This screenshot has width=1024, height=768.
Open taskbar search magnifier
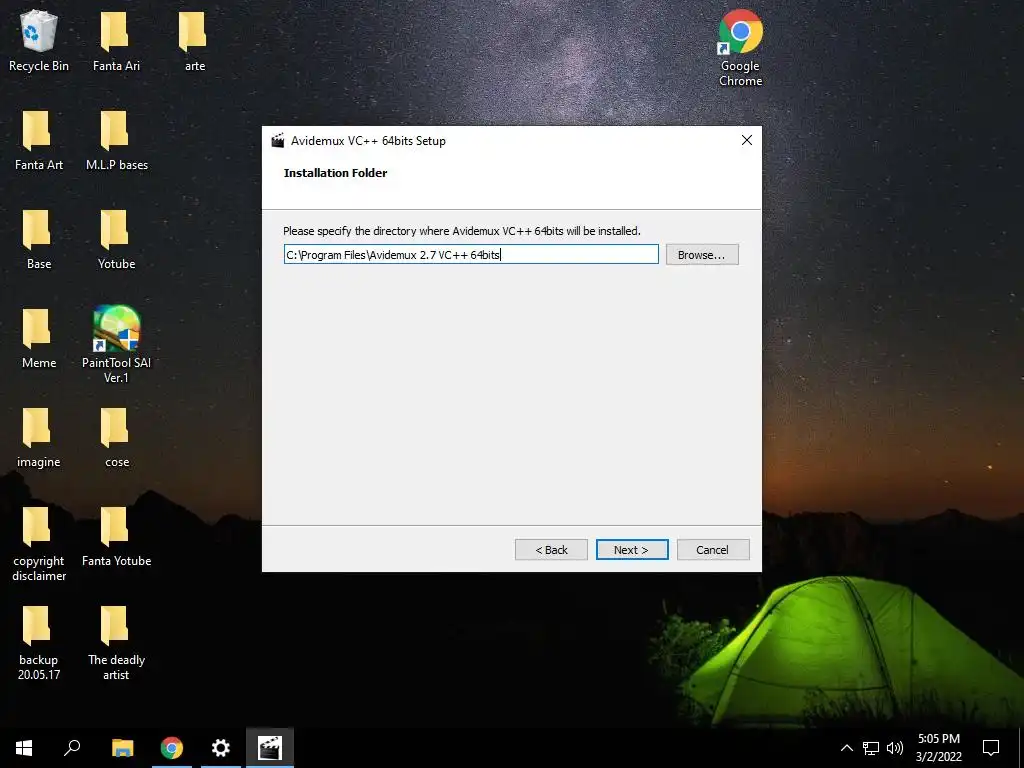click(72, 748)
